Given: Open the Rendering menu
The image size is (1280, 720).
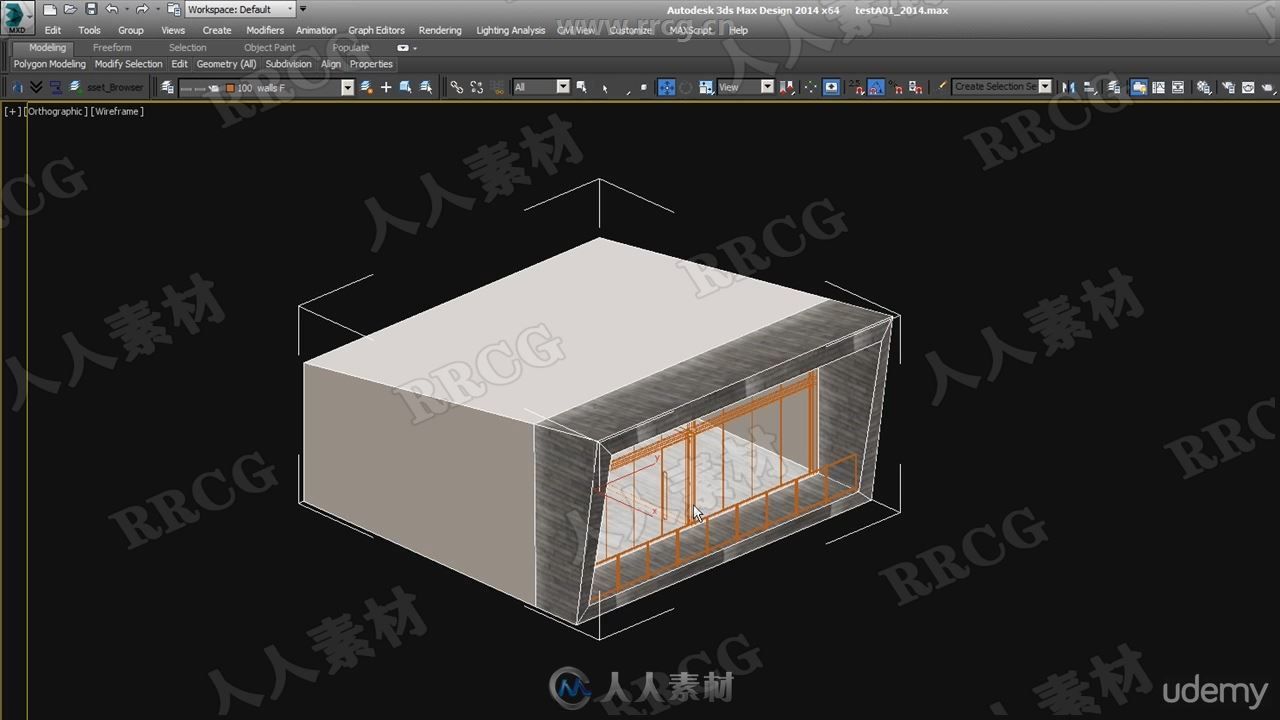Looking at the screenshot, I should [x=440, y=30].
